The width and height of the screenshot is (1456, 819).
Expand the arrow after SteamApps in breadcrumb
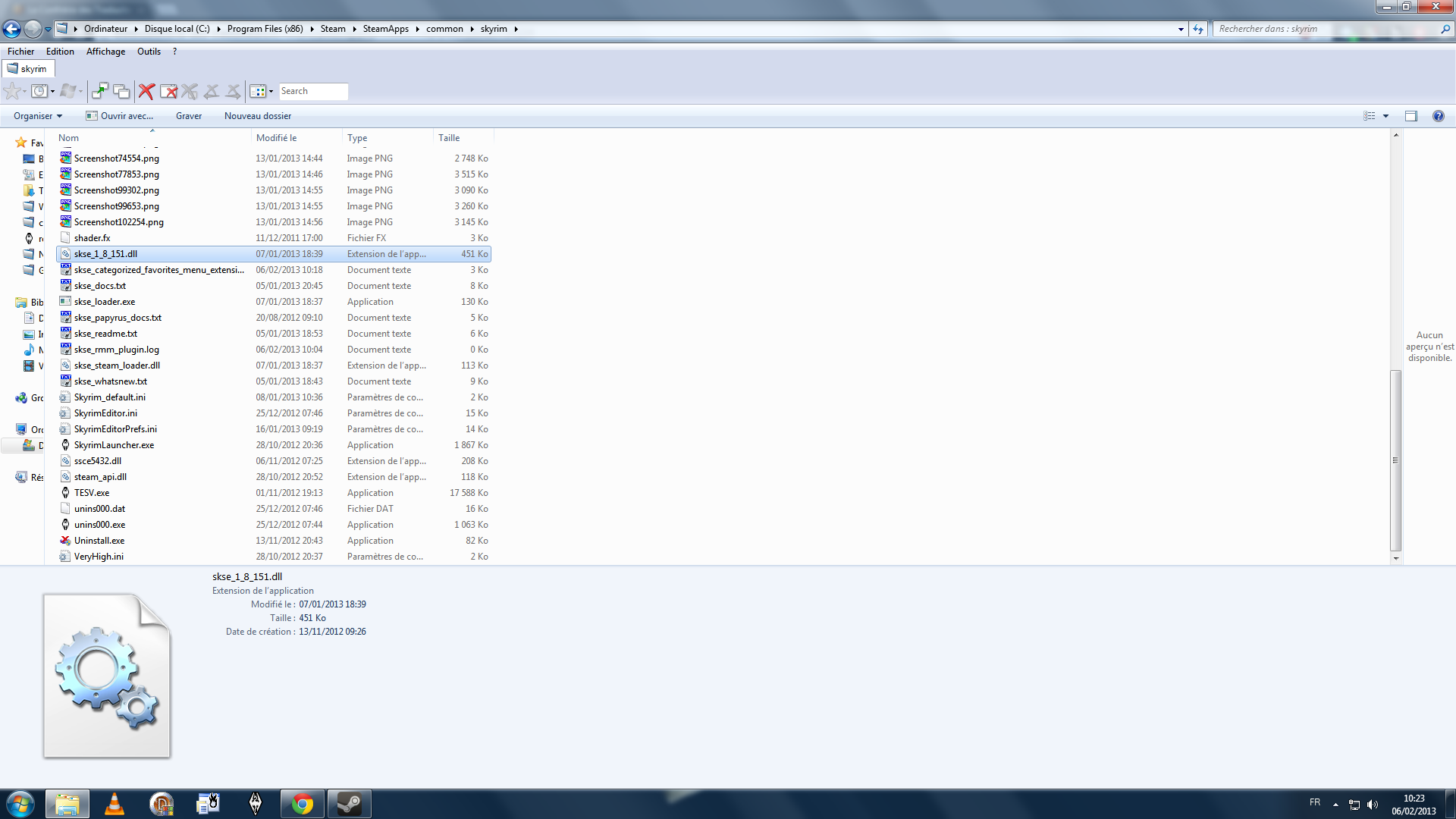(417, 29)
